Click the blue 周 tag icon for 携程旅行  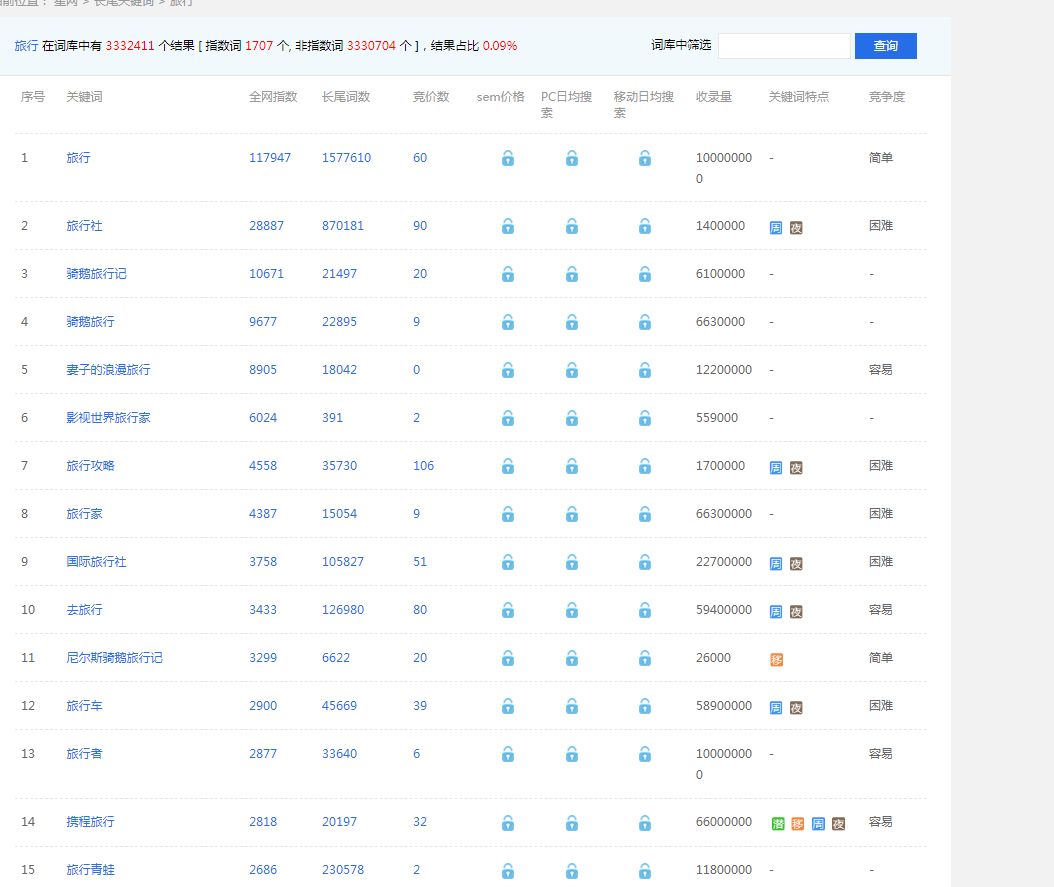pyautogui.click(x=818, y=824)
